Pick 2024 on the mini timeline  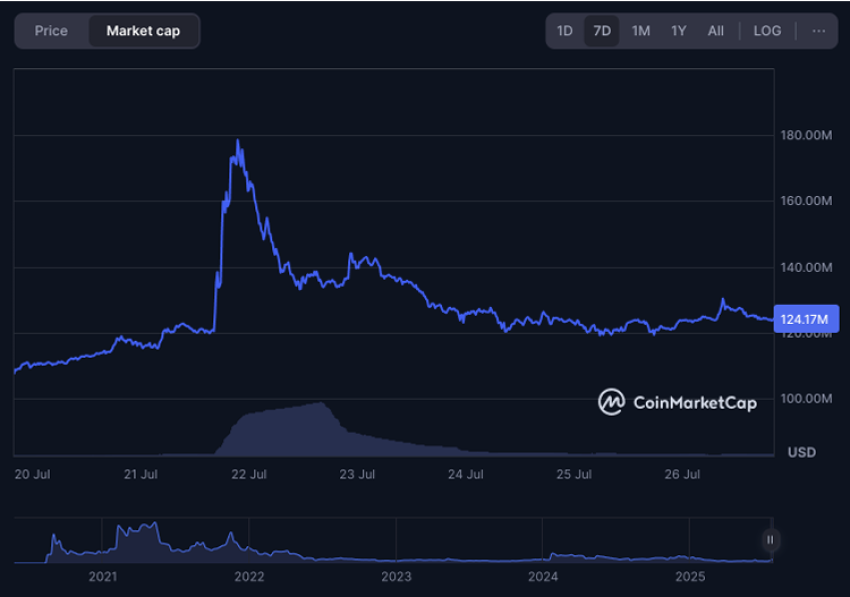pos(543,577)
